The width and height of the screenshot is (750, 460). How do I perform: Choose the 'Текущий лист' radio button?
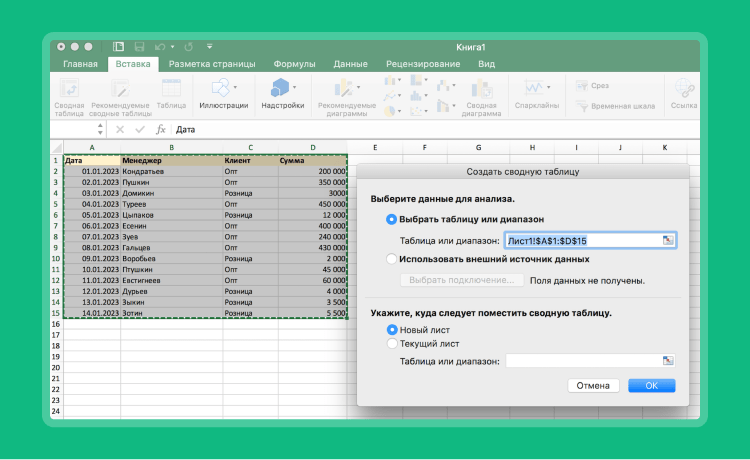pos(391,343)
